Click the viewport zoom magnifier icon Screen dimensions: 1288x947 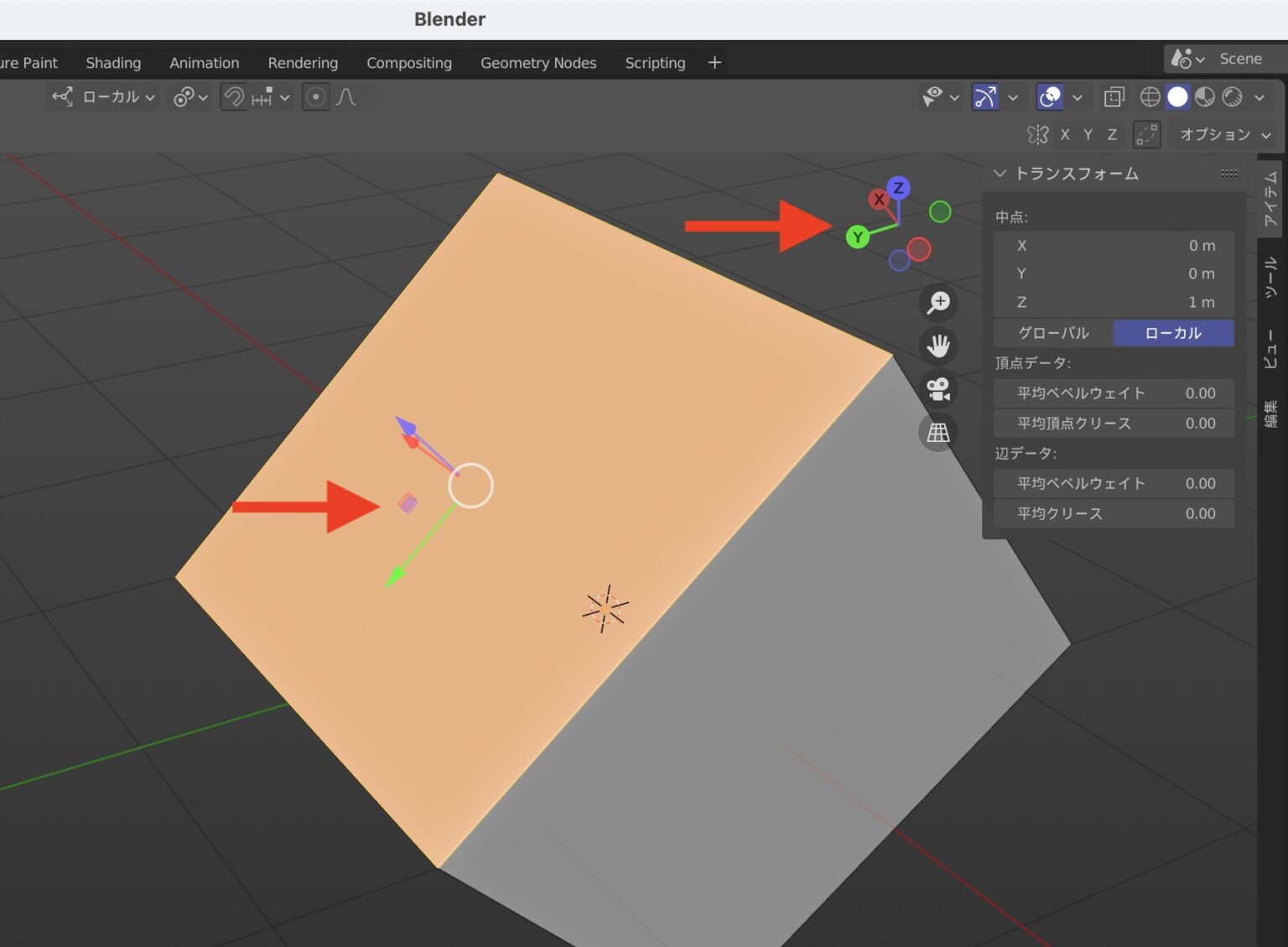tap(937, 303)
